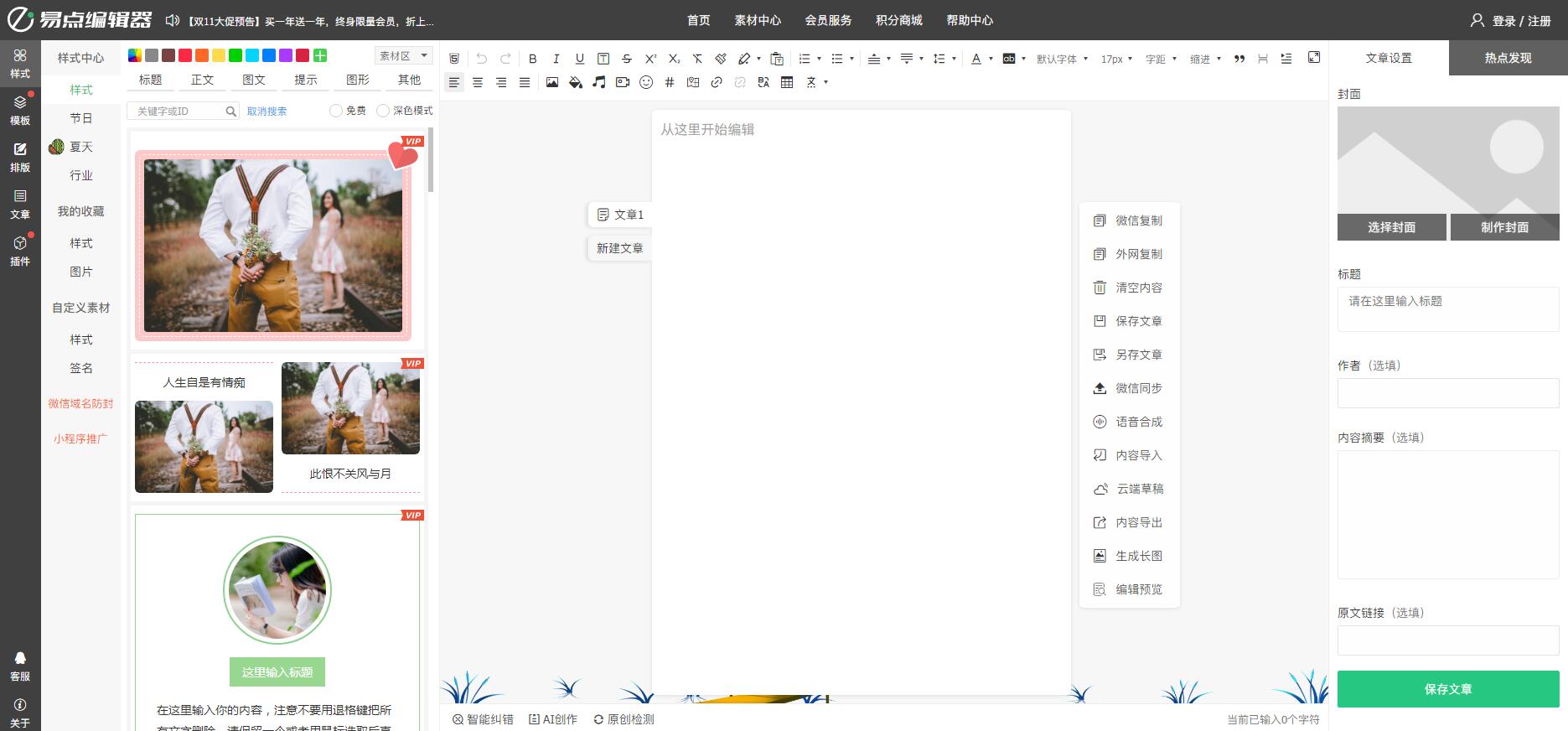This screenshot has height=731, width=1568.
Task: Pick the green color swatch
Action: pyautogui.click(x=235, y=55)
